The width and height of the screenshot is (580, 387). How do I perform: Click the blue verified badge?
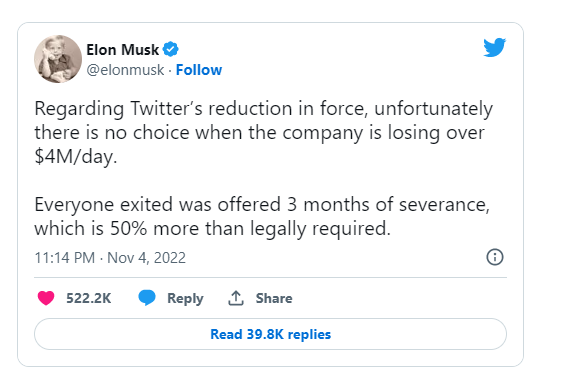[171, 49]
